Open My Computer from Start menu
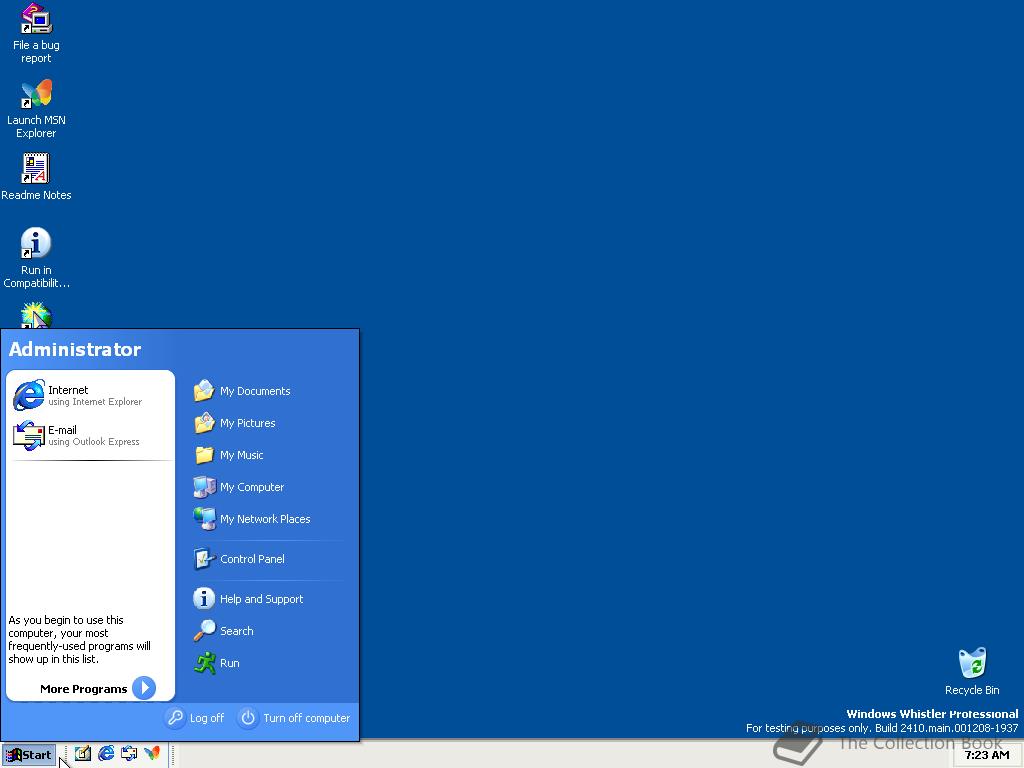Viewport: 1024px width, 768px height. tap(239, 487)
